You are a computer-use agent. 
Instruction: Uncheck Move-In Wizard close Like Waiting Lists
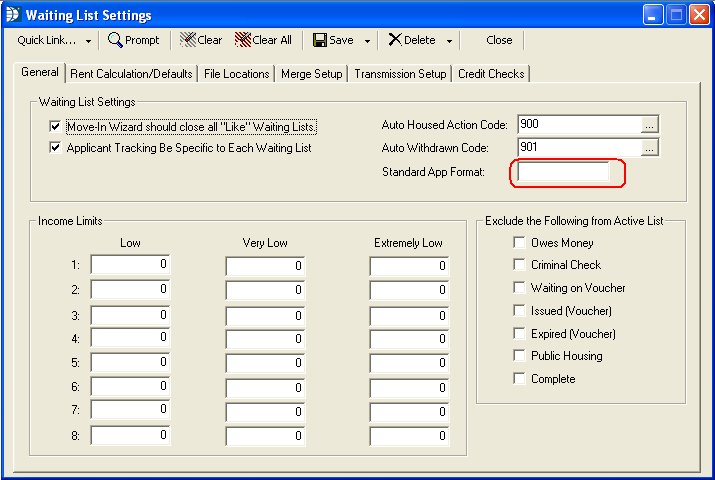[x=55, y=127]
